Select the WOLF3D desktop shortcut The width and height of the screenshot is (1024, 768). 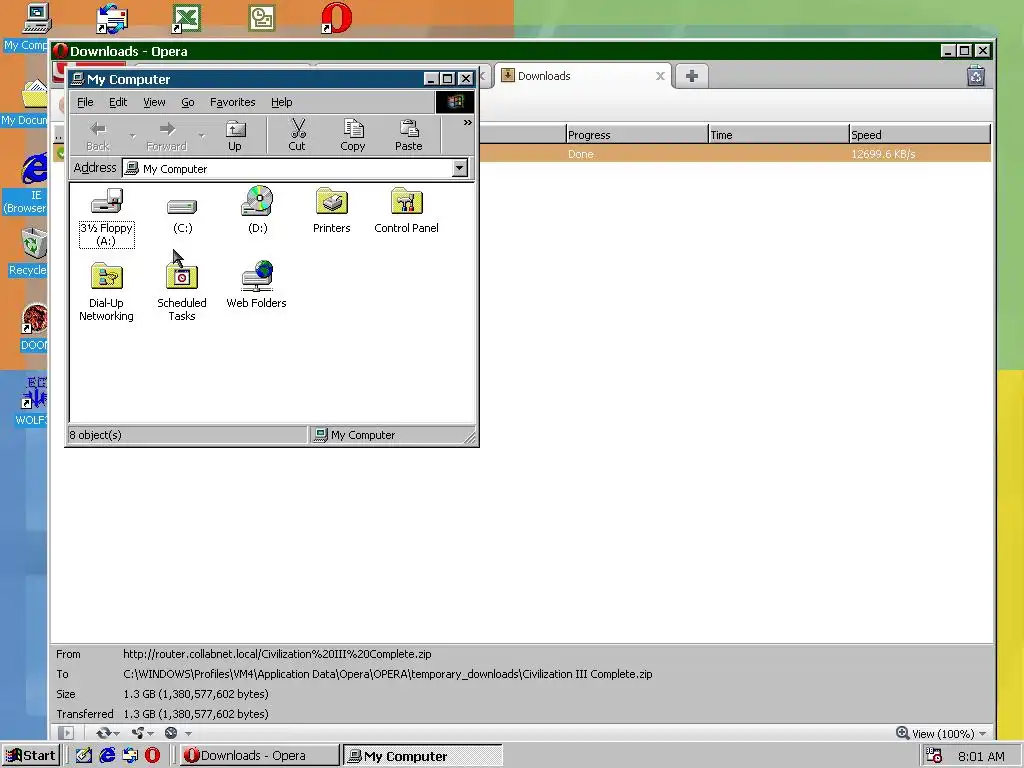coord(31,401)
